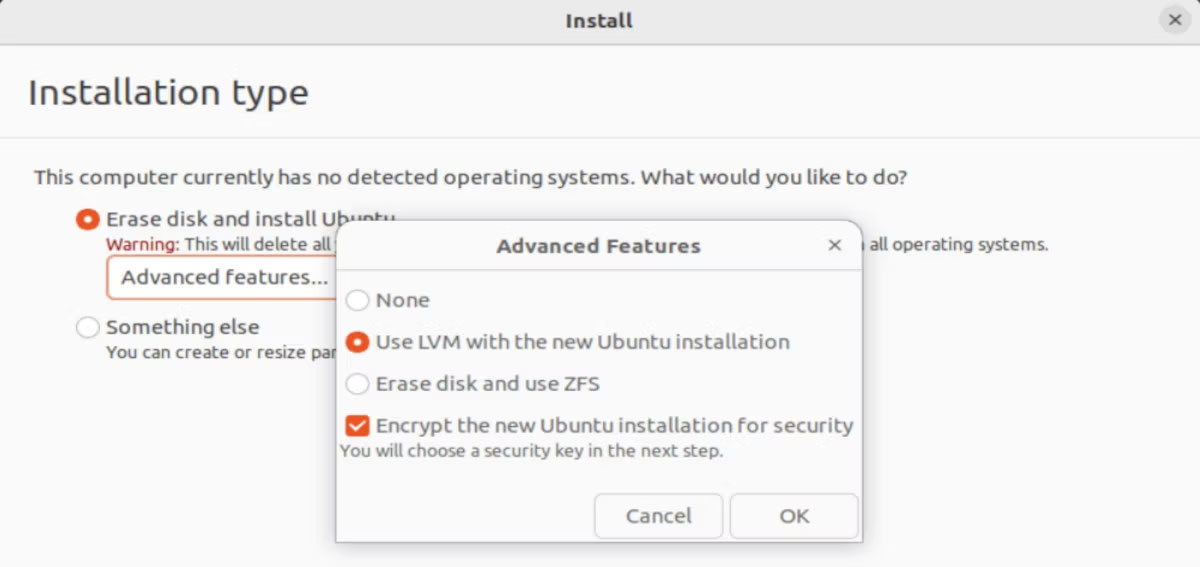Click the 'What would you like to do?' question
The height and width of the screenshot is (567, 1200).
(x=774, y=178)
